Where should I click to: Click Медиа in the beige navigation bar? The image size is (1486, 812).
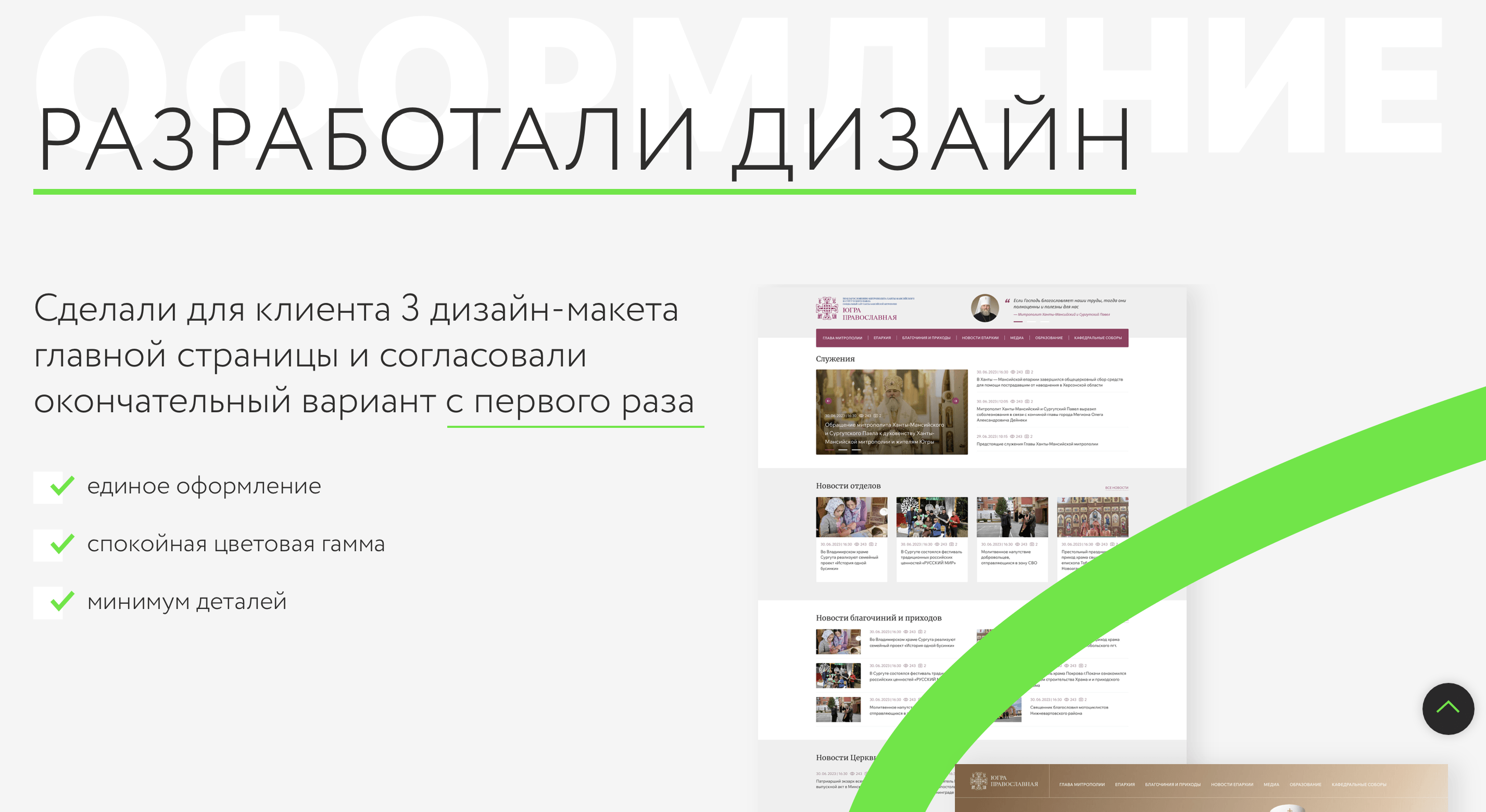(1271, 784)
